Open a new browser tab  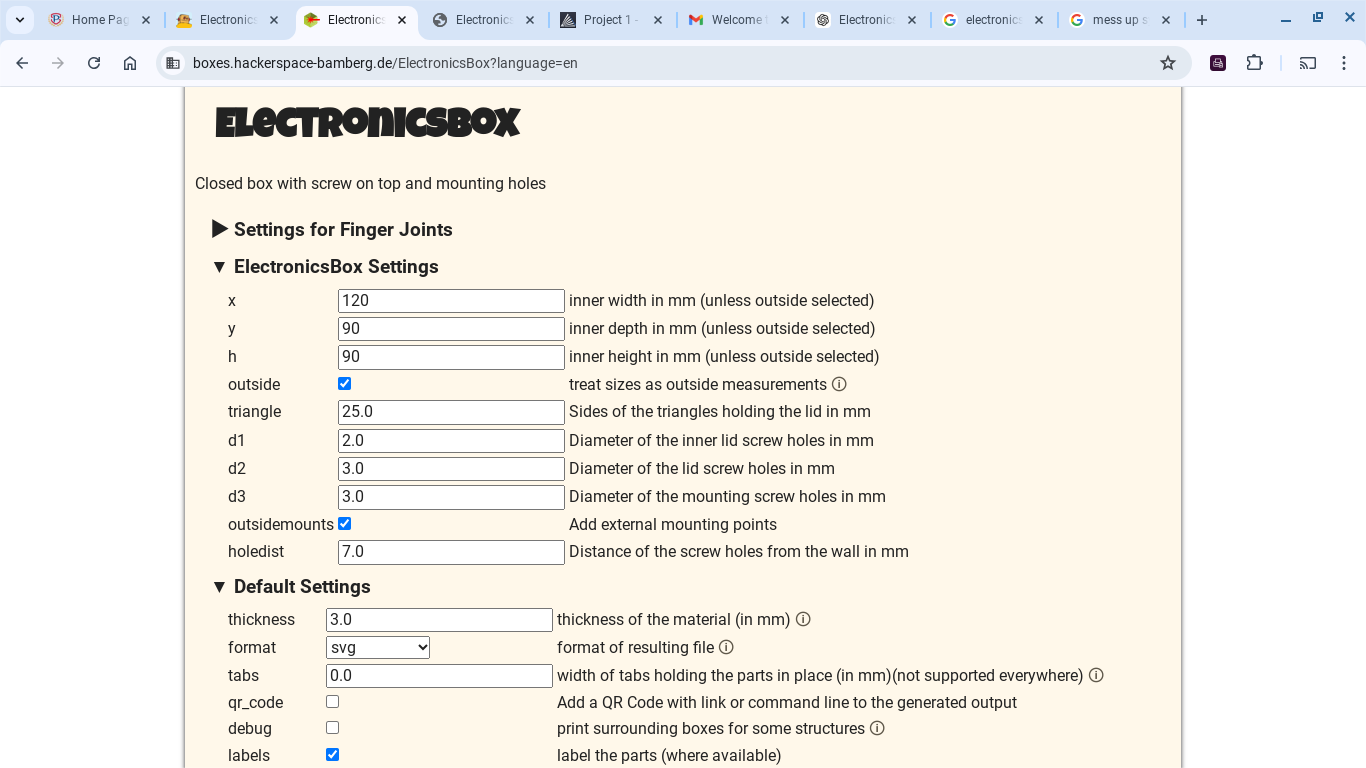(x=1202, y=20)
